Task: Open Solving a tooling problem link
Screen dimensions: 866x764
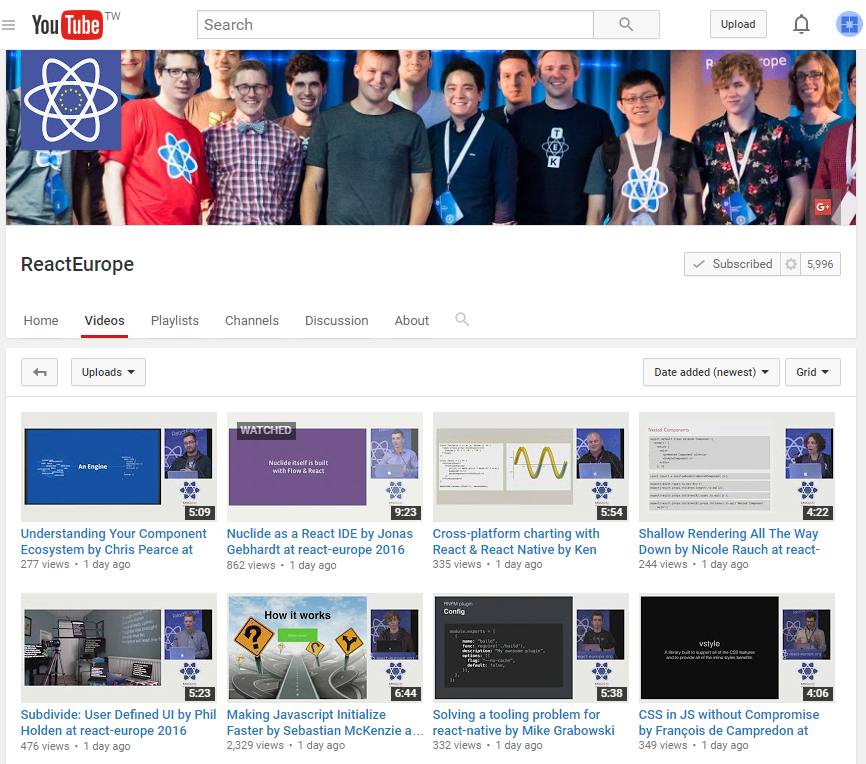Action: [524, 723]
